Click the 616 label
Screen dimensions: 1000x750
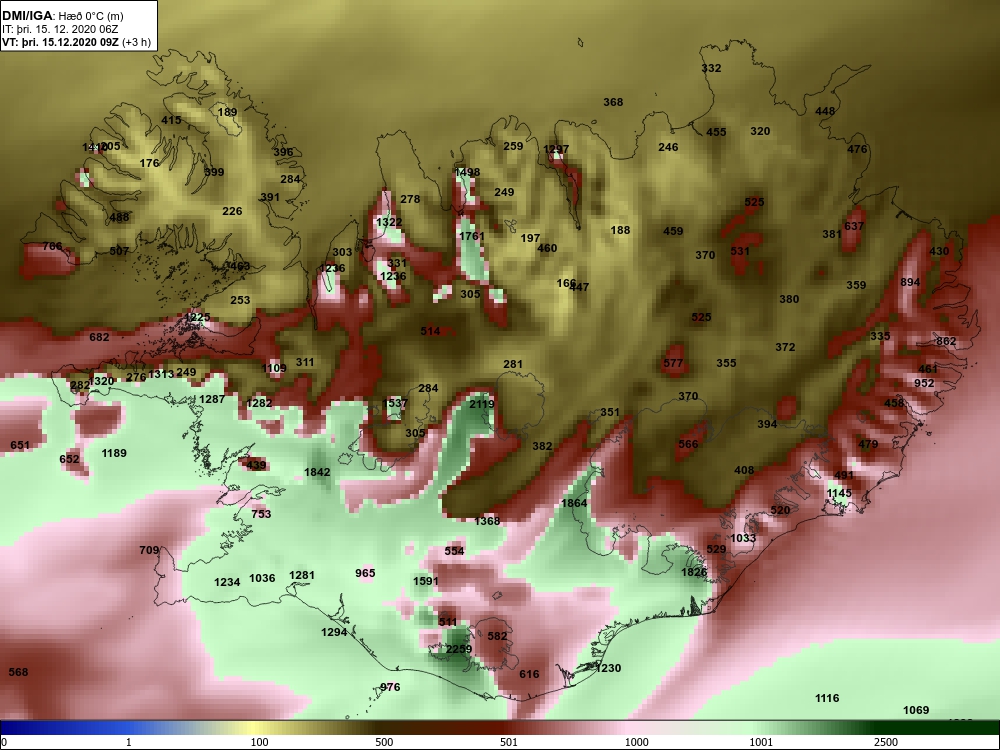pos(529,674)
